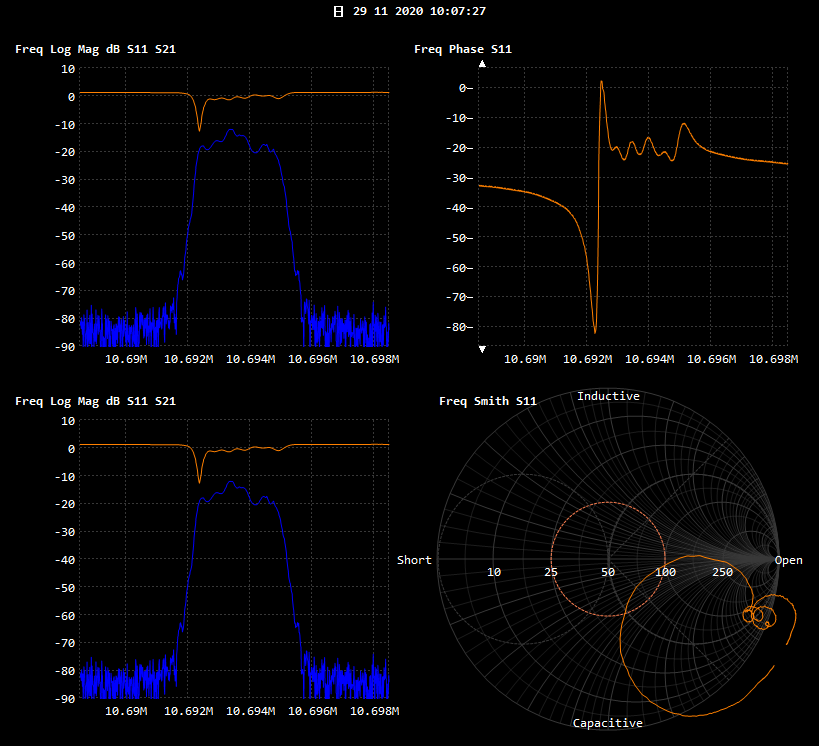This screenshot has height=746, width=819.
Task: Click the layout icon beside the date
Action: [338, 11]
